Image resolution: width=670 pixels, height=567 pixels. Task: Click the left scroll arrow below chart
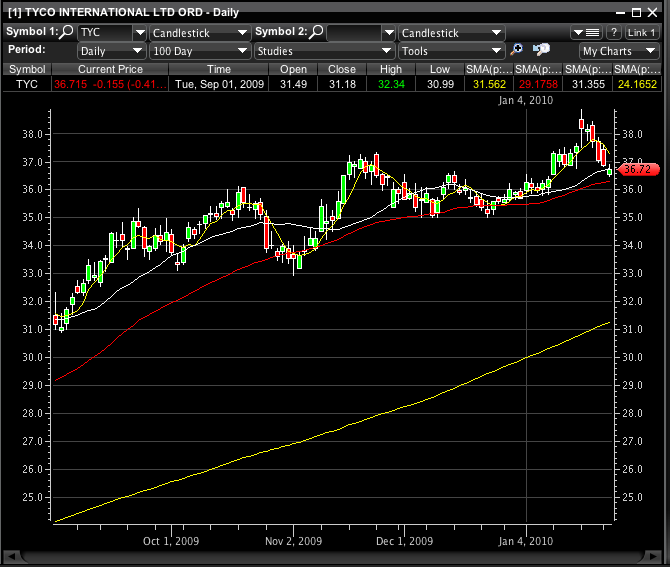pos(11,557)
